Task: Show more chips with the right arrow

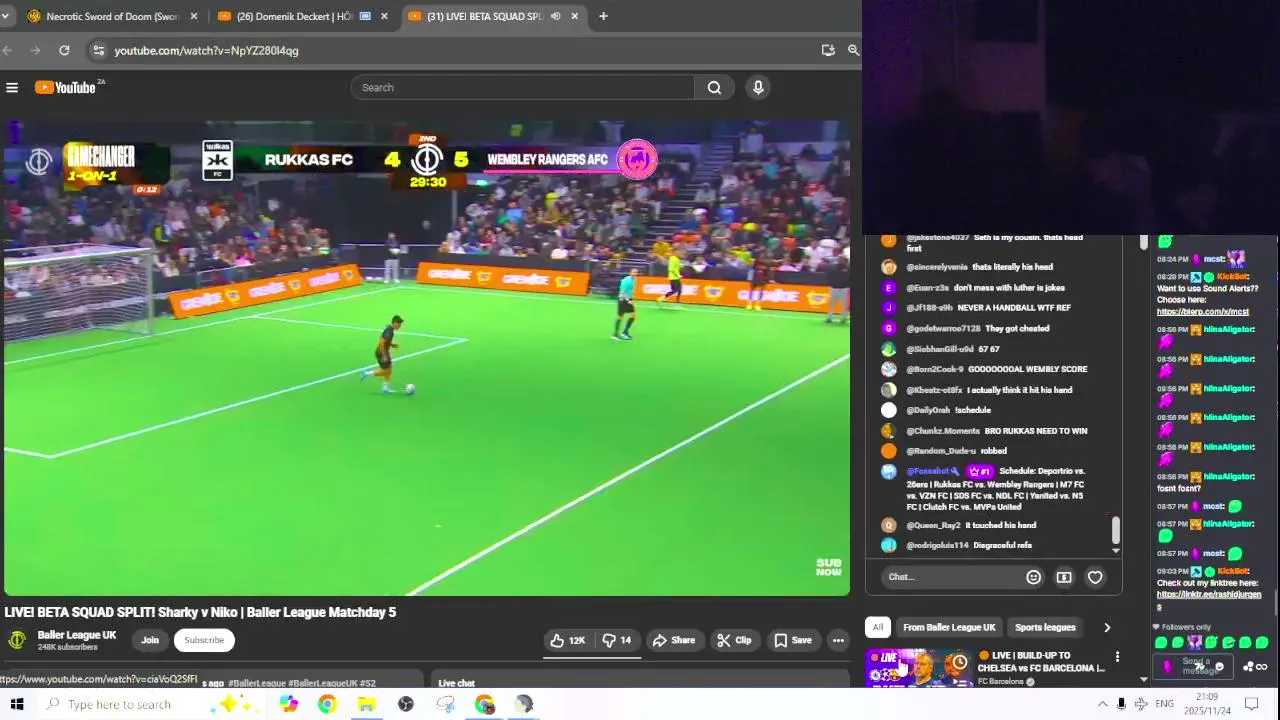Action: (1107, 627)
